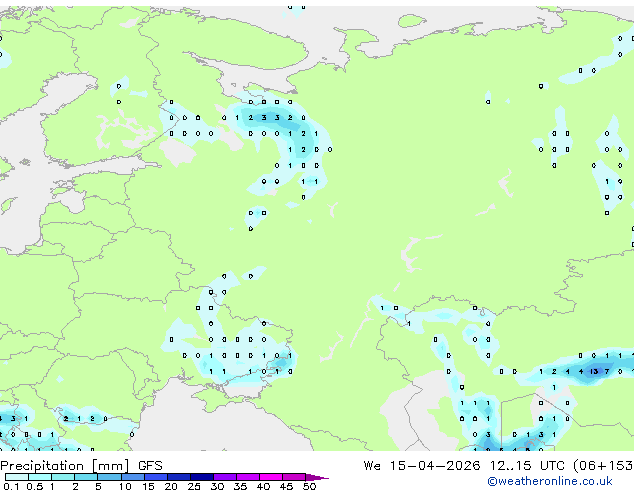
Task: Click the 'Precipitation [mm]' title text
Action: coord(65,466)
